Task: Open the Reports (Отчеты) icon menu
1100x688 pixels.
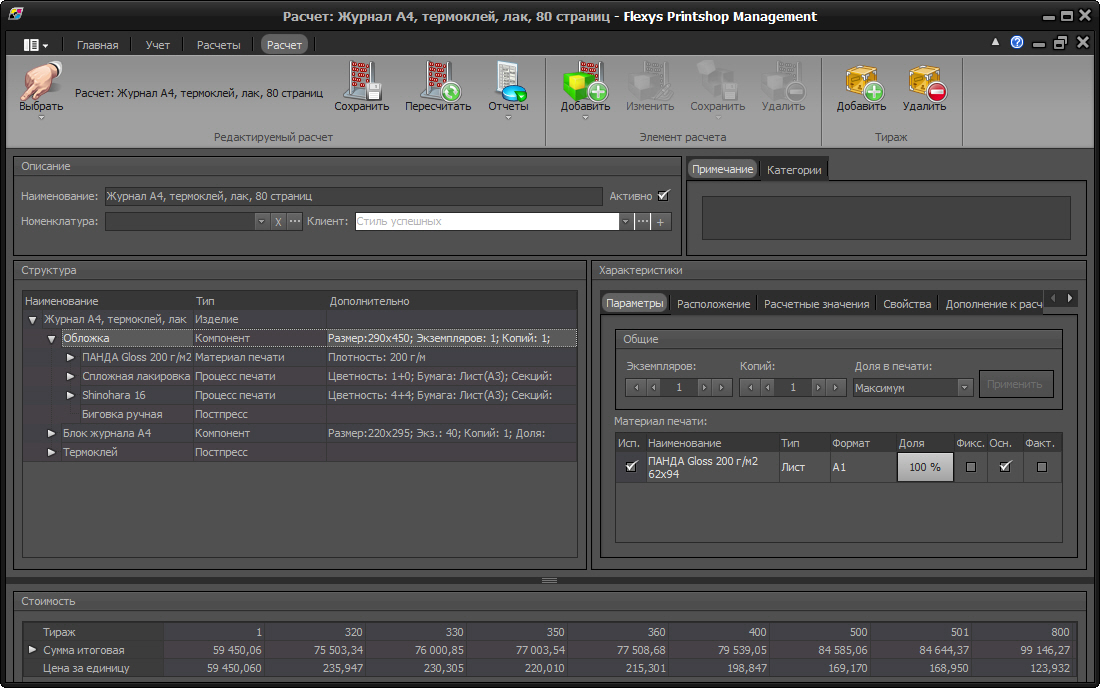Action: [x=508, y=85]
